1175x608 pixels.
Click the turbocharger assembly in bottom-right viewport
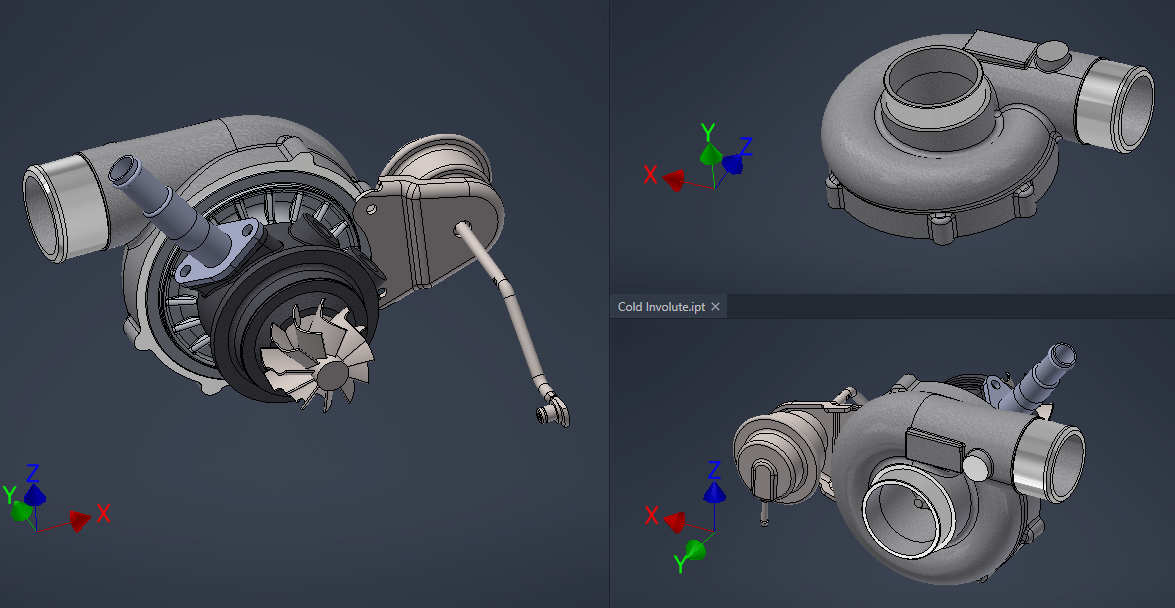pos(908,463)
